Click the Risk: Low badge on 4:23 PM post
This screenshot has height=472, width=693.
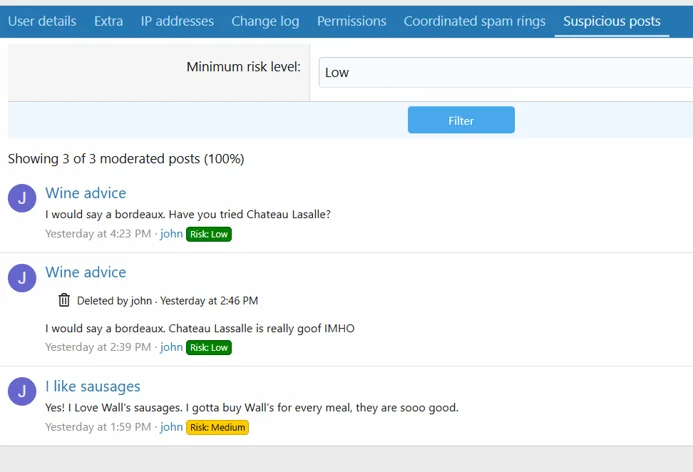click(209, 234)
